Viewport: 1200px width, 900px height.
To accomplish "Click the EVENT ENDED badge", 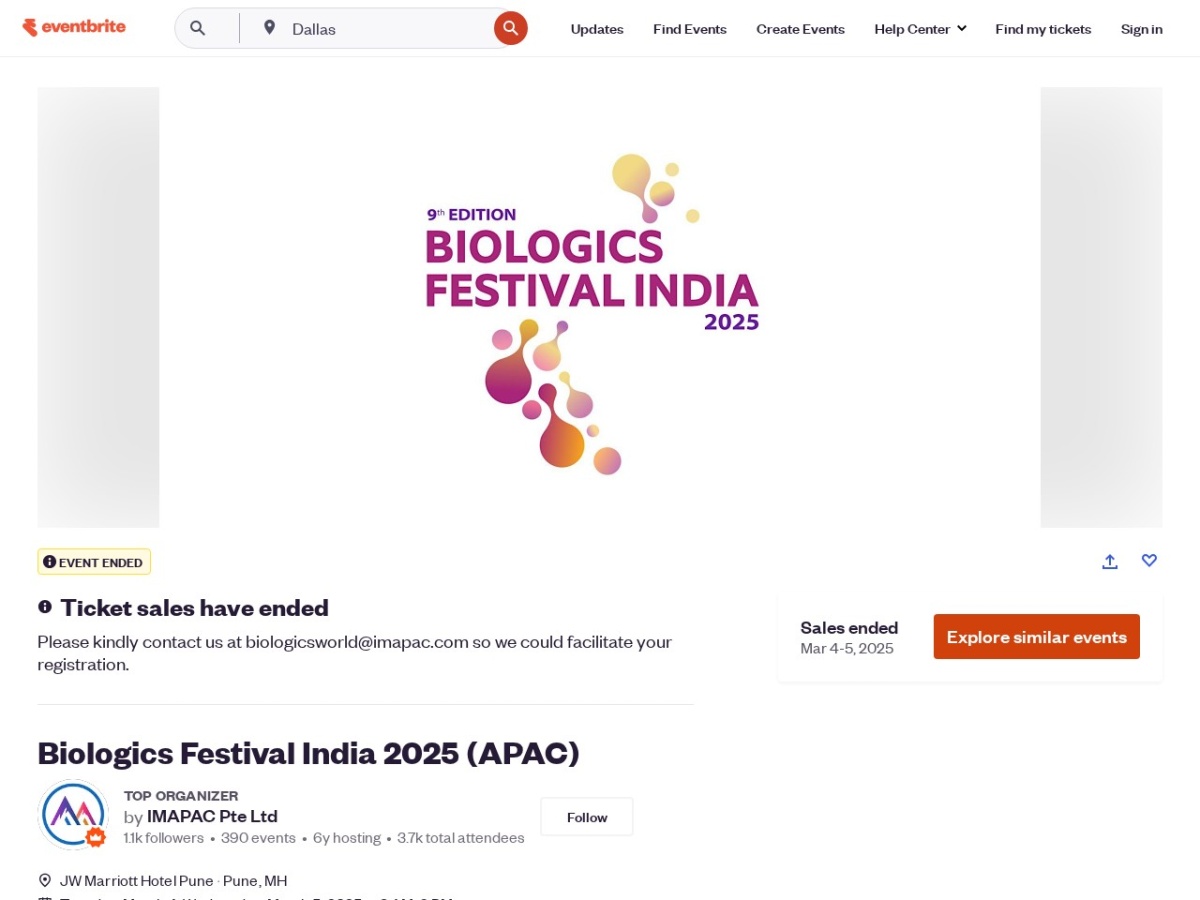I will 94,562.
